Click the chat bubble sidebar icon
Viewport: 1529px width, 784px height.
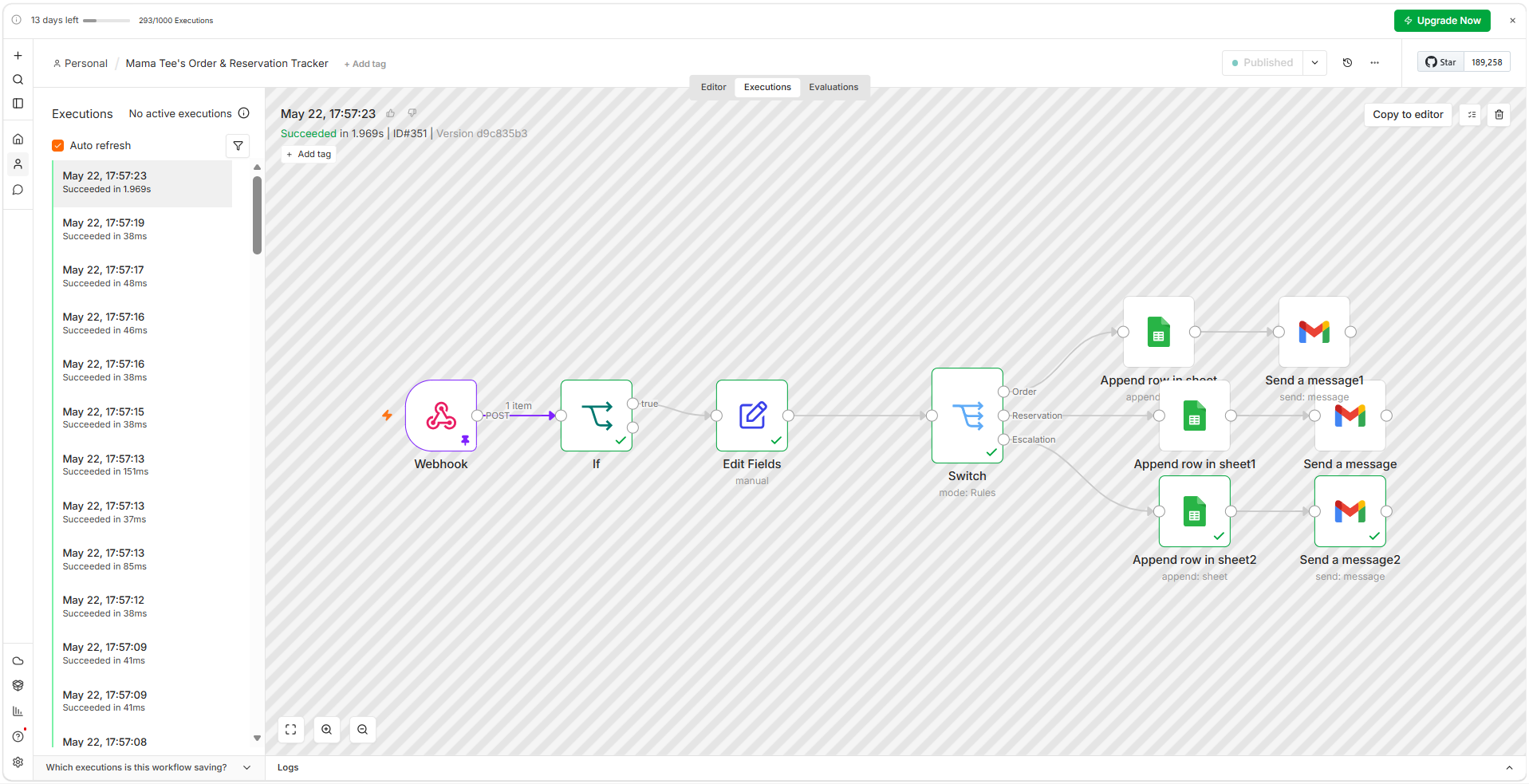click(x=18, y=190)
